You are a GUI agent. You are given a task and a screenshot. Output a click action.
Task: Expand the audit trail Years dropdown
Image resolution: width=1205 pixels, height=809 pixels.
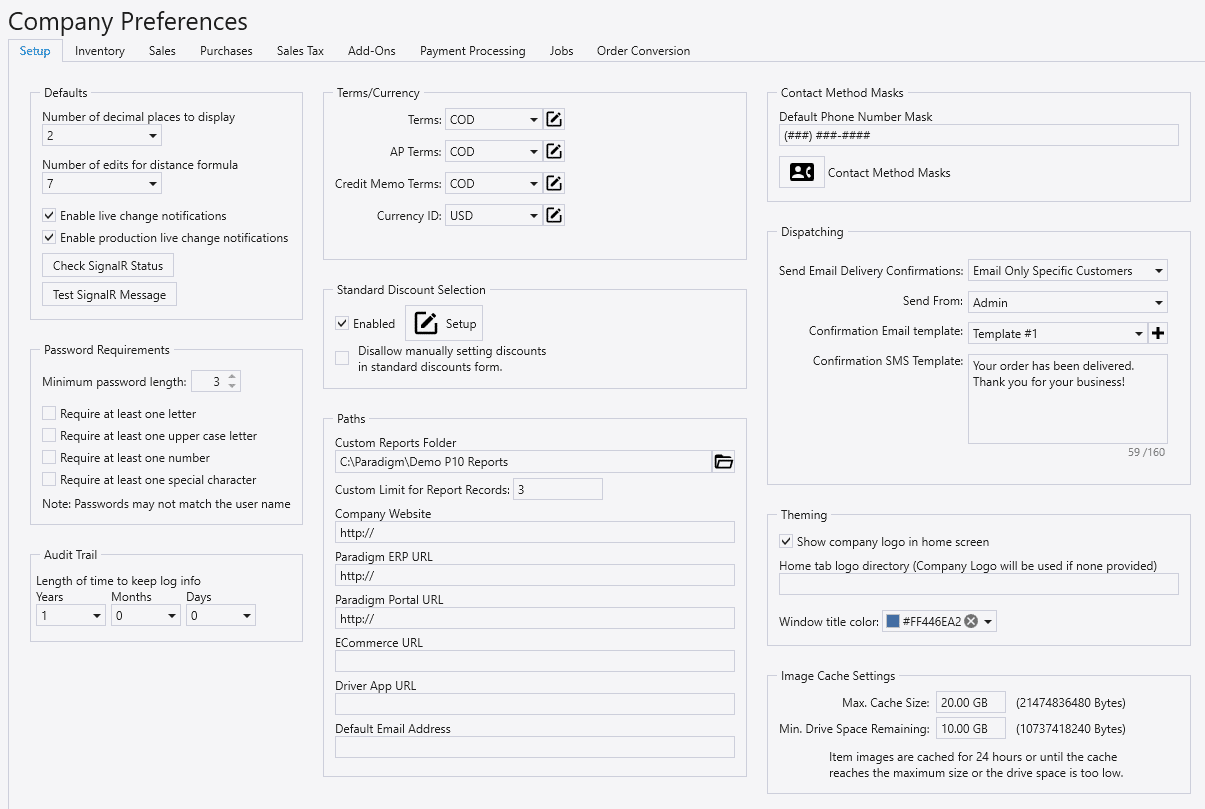[x=97, y=616]
